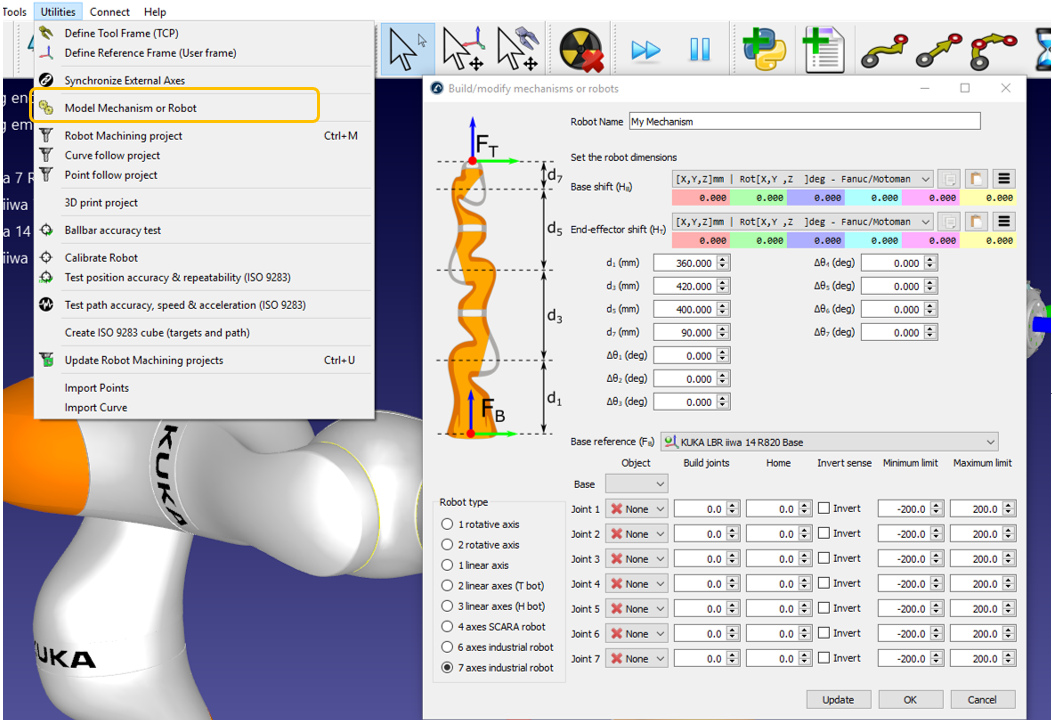Image resolution: width=1052 pixels, height=720 pixels.
Task: Choose Calibrate Robot from Utilities menu
Action: (x=101, y=258)
